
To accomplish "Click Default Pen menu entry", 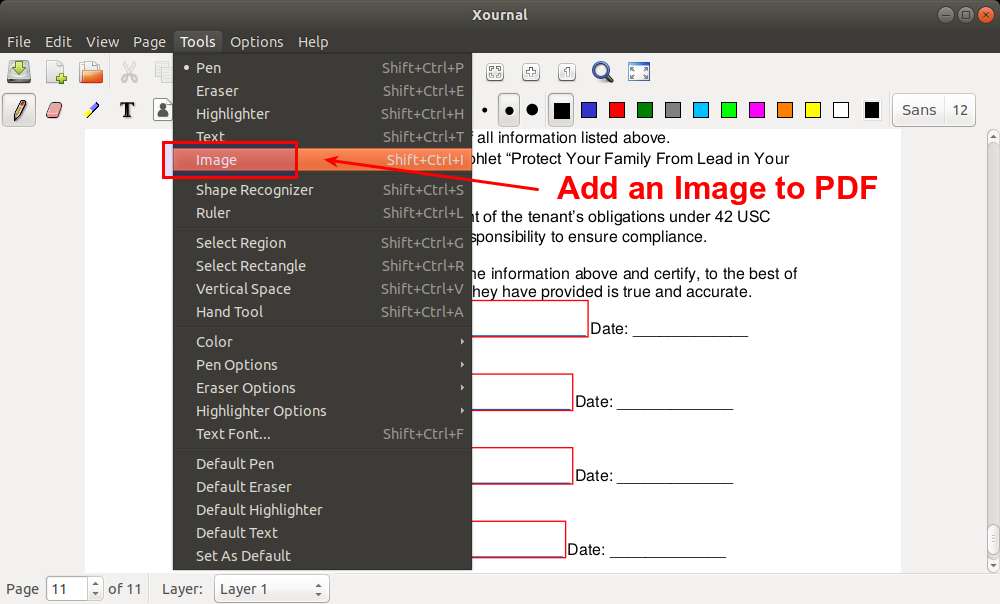I will coord(322,463).
